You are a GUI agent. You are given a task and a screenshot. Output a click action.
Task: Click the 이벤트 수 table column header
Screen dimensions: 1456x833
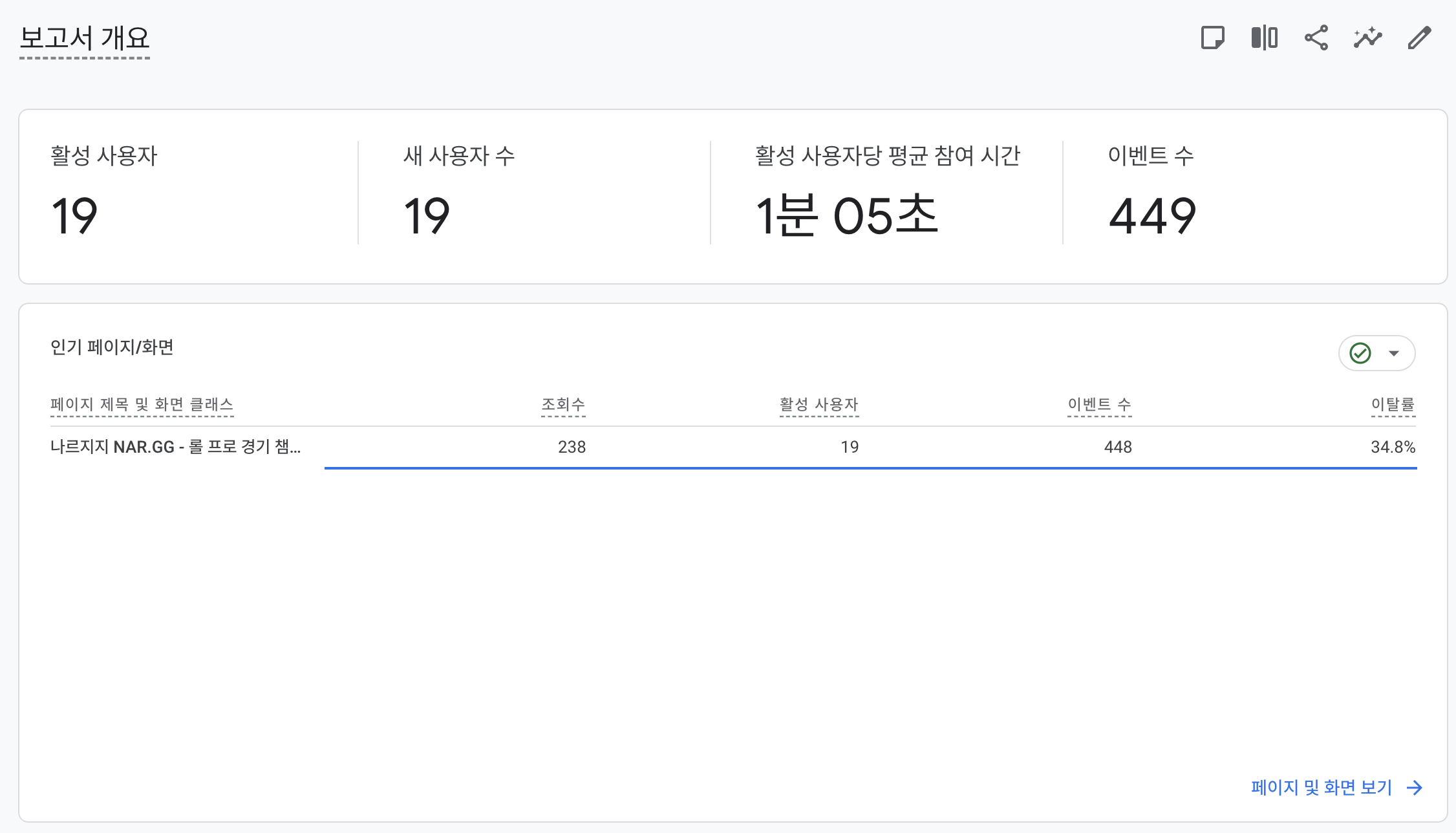(1099, 405)
